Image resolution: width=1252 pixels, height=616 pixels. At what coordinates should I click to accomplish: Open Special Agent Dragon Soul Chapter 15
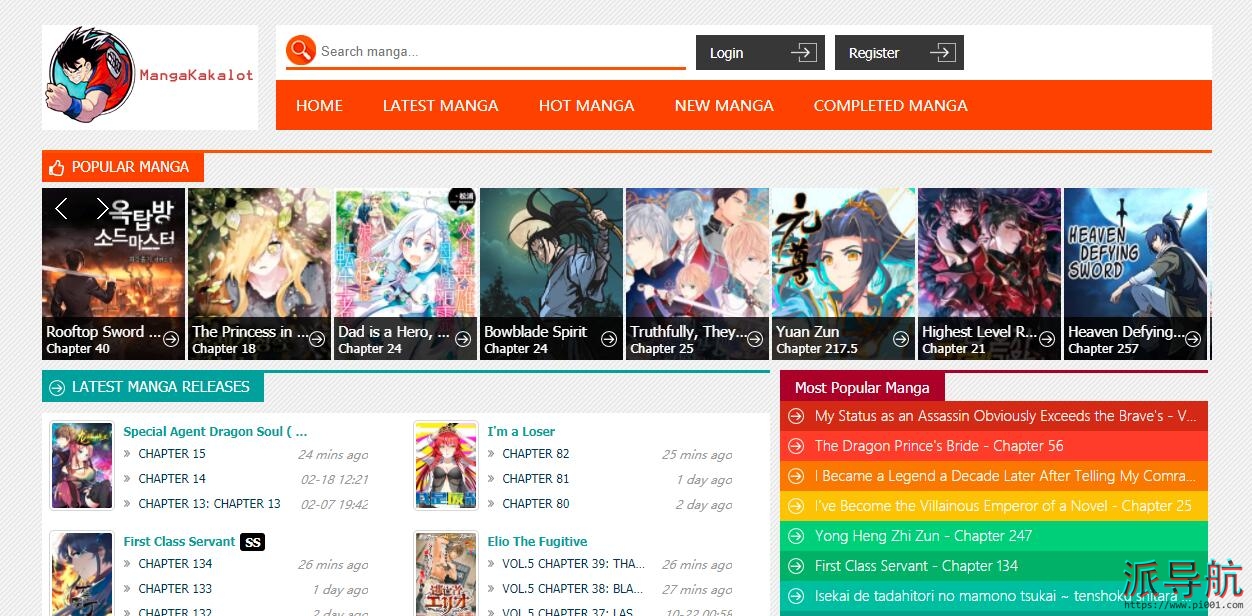tap(172, 453)
